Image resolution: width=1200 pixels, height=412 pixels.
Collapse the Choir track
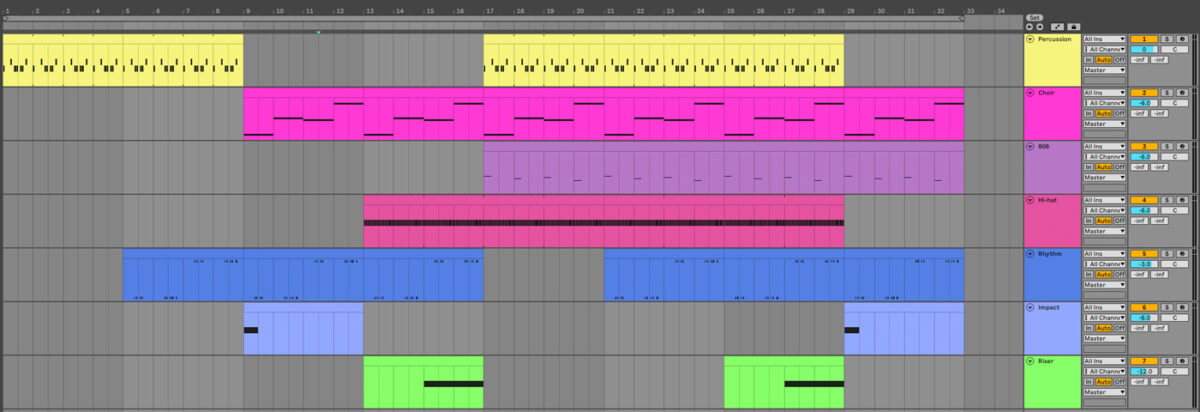pos(1030,93)
